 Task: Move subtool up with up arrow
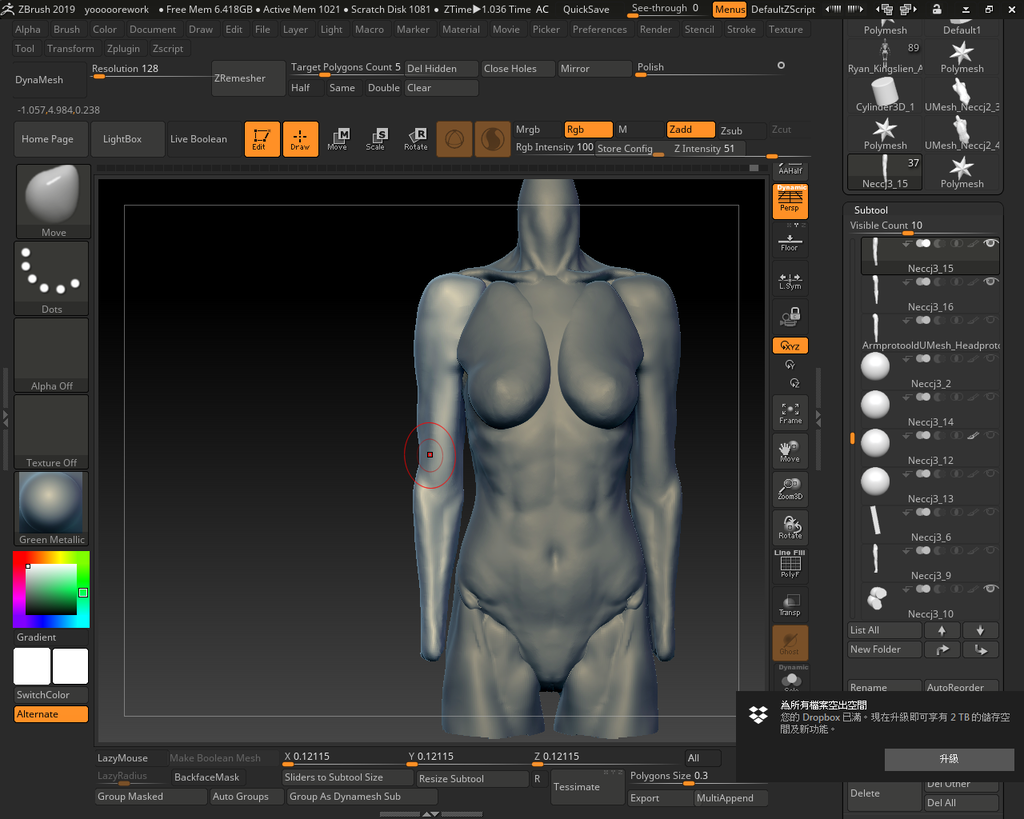pyautogui.click(x=942, y=630)
